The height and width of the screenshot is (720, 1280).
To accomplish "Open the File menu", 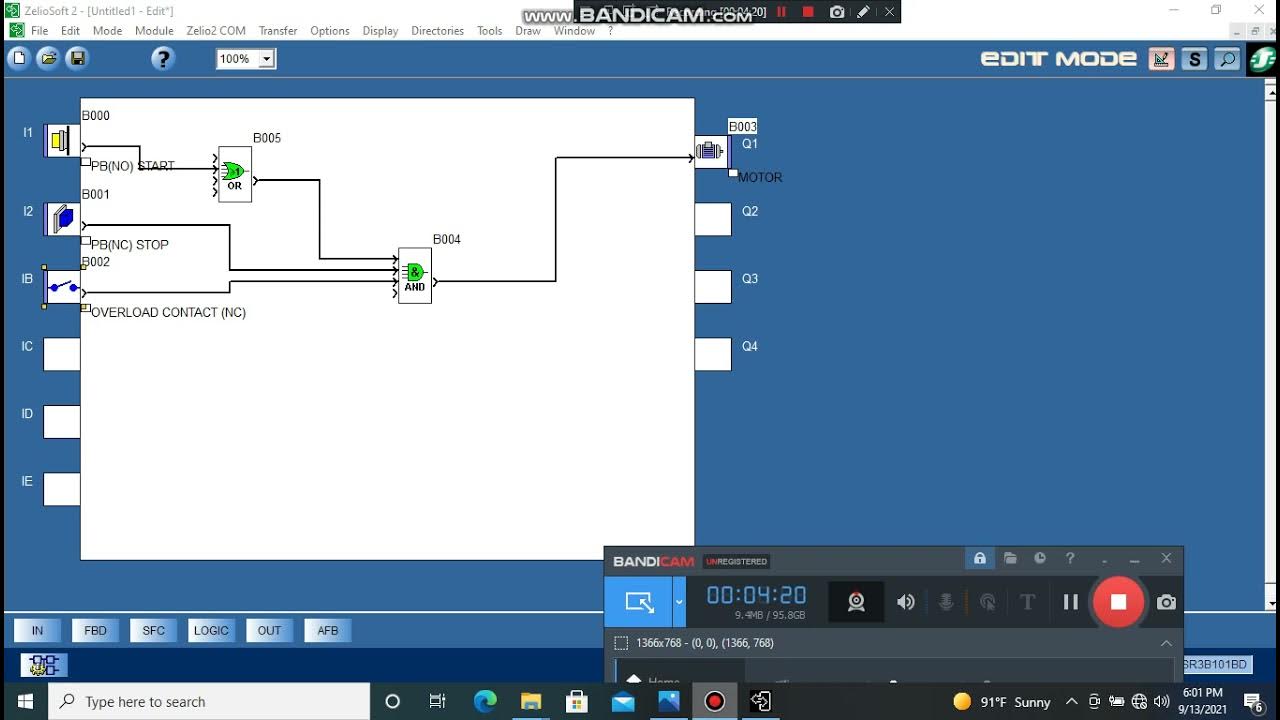I will click(39, 31).
